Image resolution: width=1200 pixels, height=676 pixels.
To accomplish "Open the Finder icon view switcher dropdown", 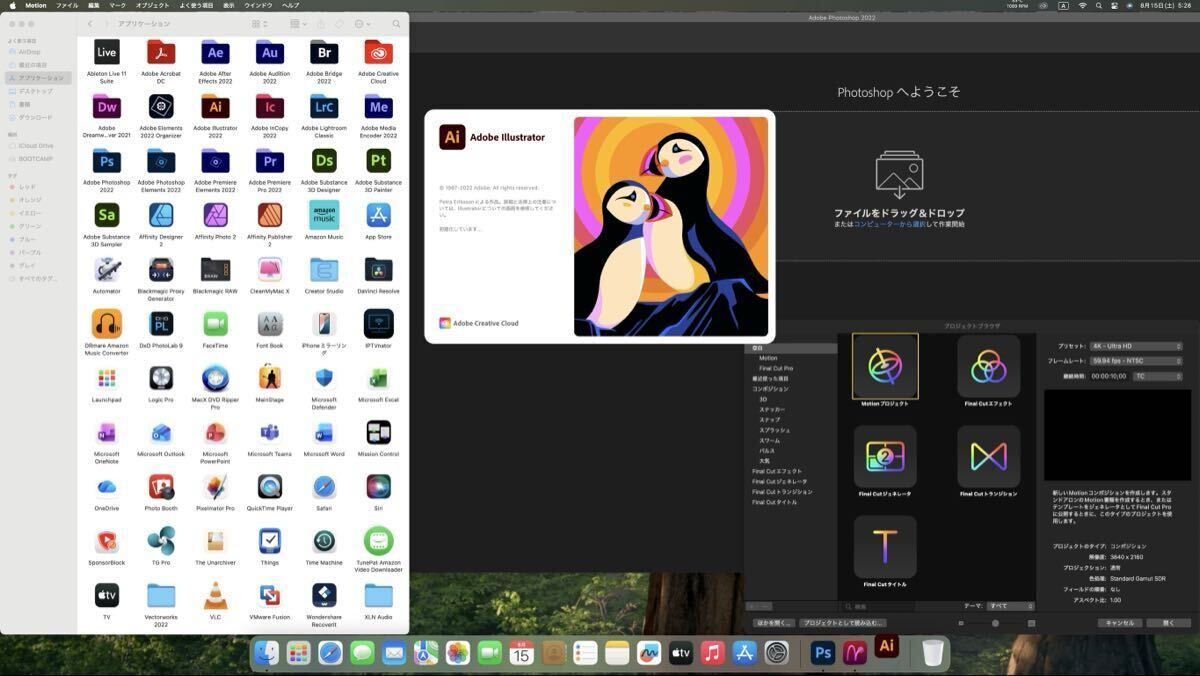I will tap(259, 24).
